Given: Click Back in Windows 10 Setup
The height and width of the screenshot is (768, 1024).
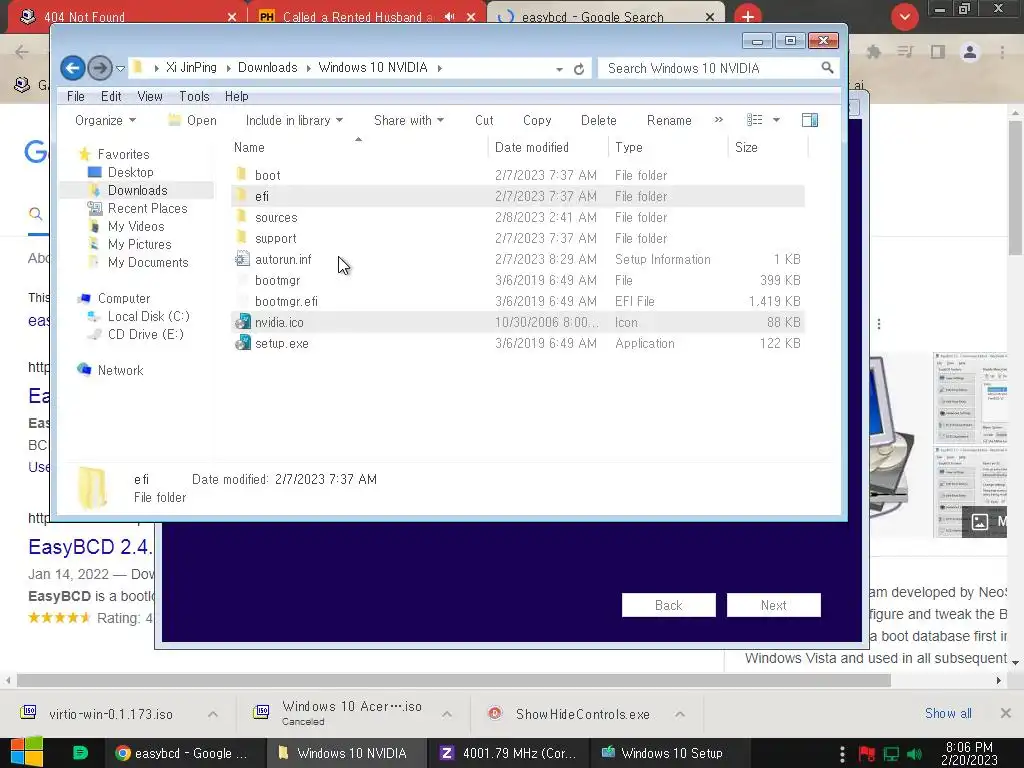Looking at the screenshot, I should [x=668, y=605].
